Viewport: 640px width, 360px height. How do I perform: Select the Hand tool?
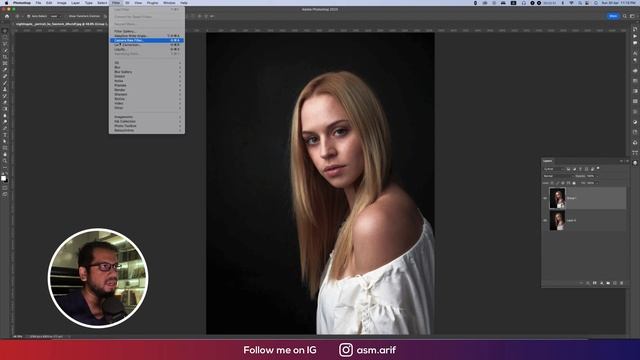click(5, 154)
